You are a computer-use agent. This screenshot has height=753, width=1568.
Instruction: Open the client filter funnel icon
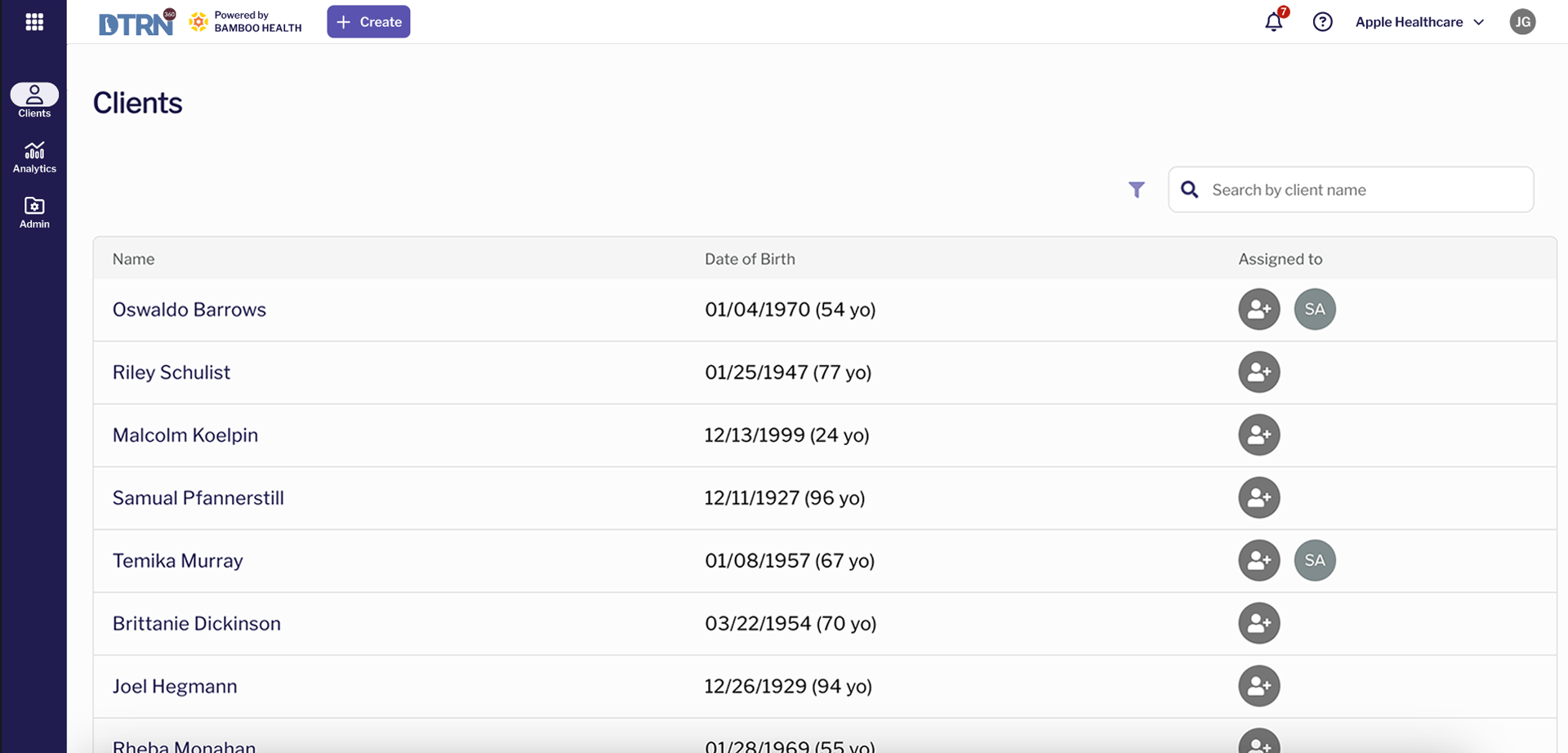(1136, 190)
